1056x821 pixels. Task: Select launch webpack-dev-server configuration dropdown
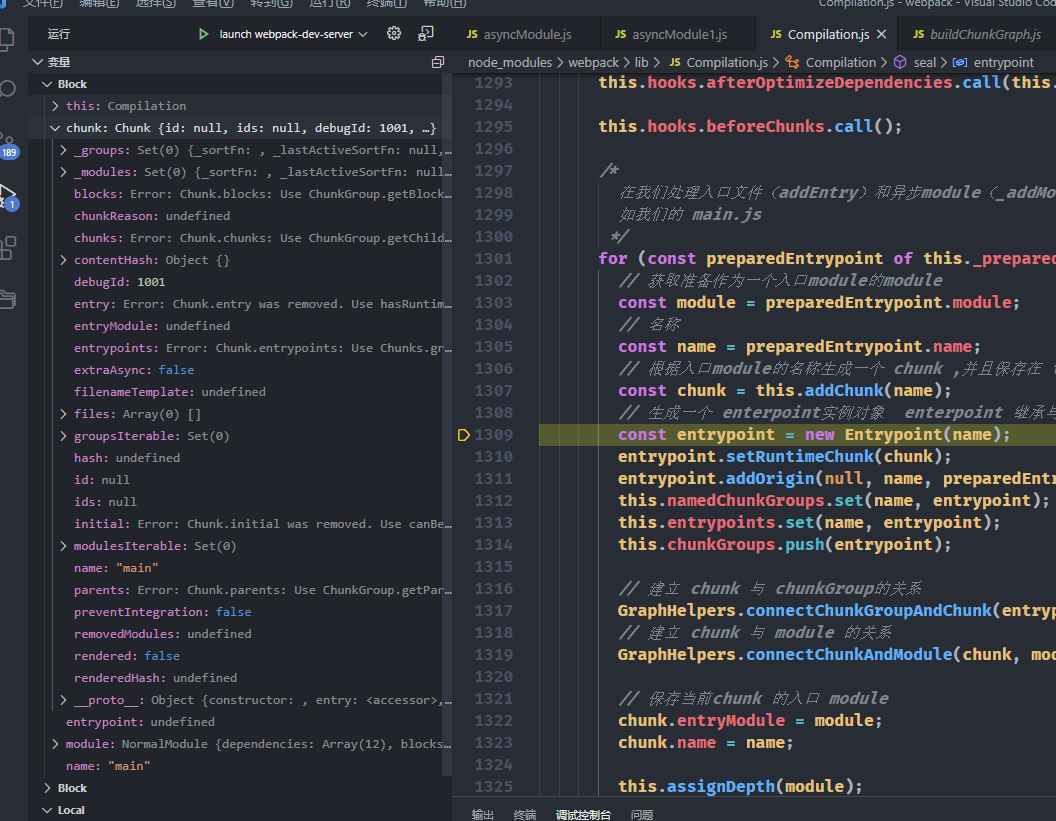pyautogui.click(x=293, y=34)
